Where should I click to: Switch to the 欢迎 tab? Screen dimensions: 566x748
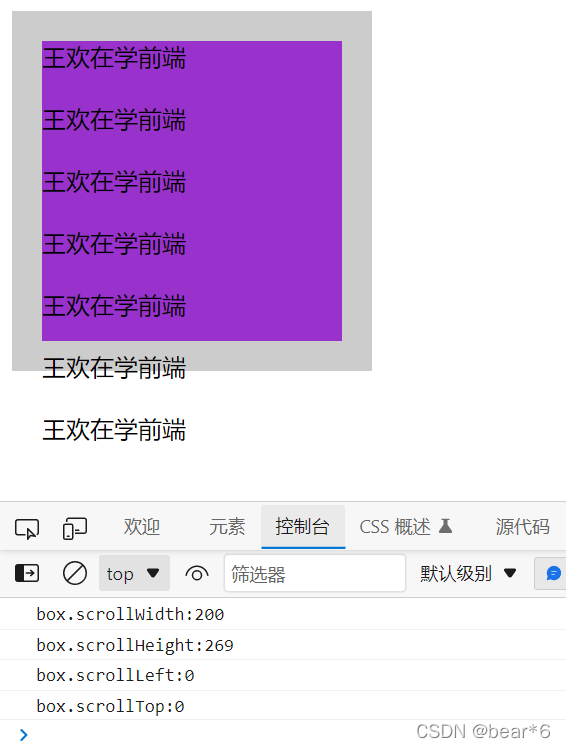click(x=142, y=527)
